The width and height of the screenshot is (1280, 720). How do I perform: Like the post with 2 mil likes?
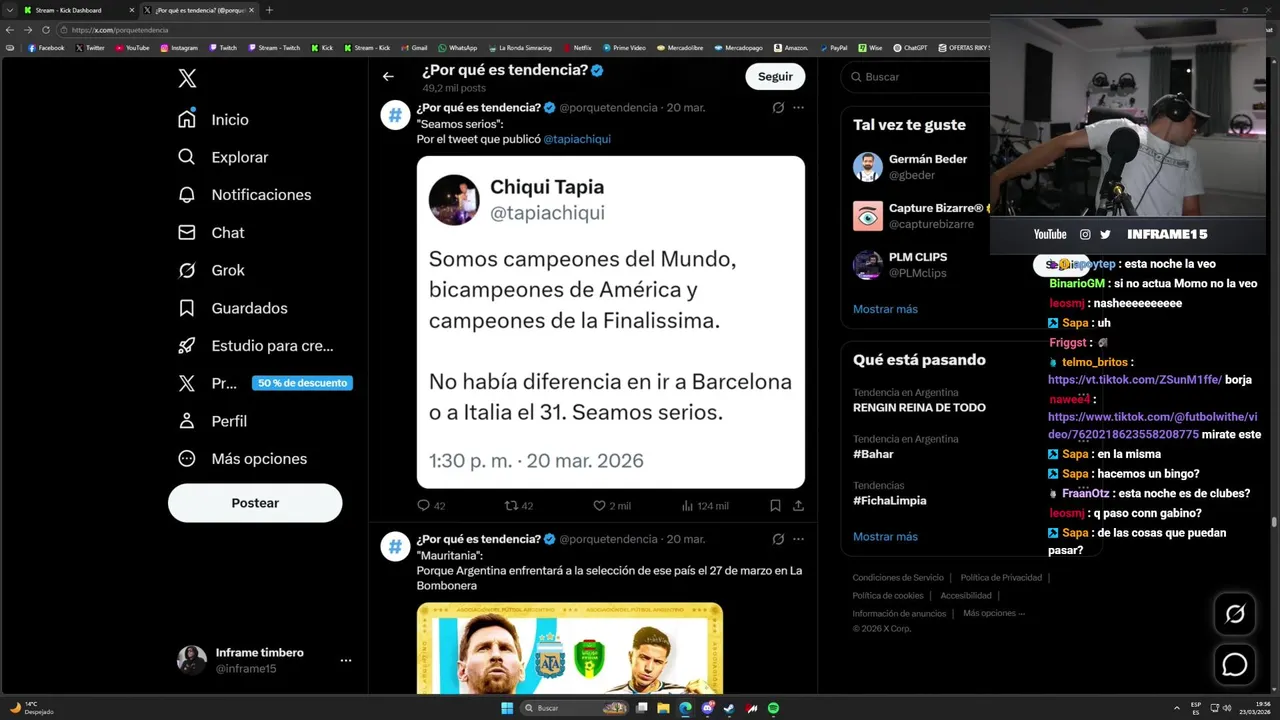(612, 506)
